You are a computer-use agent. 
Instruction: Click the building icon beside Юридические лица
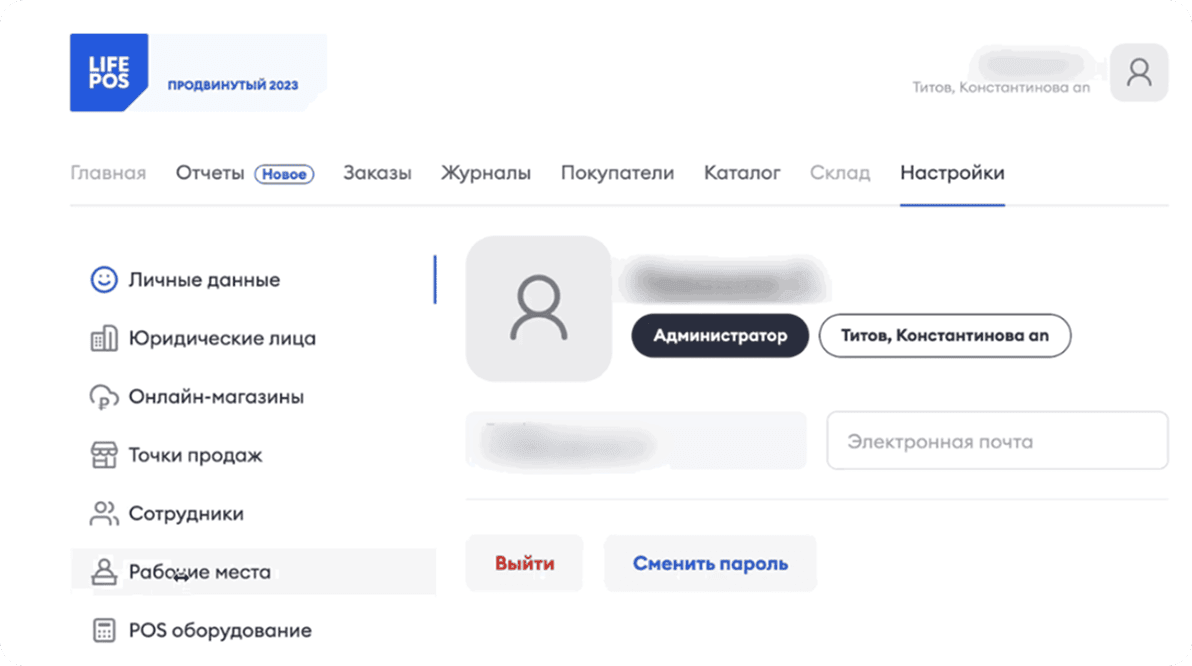click(x=104, y=338)
